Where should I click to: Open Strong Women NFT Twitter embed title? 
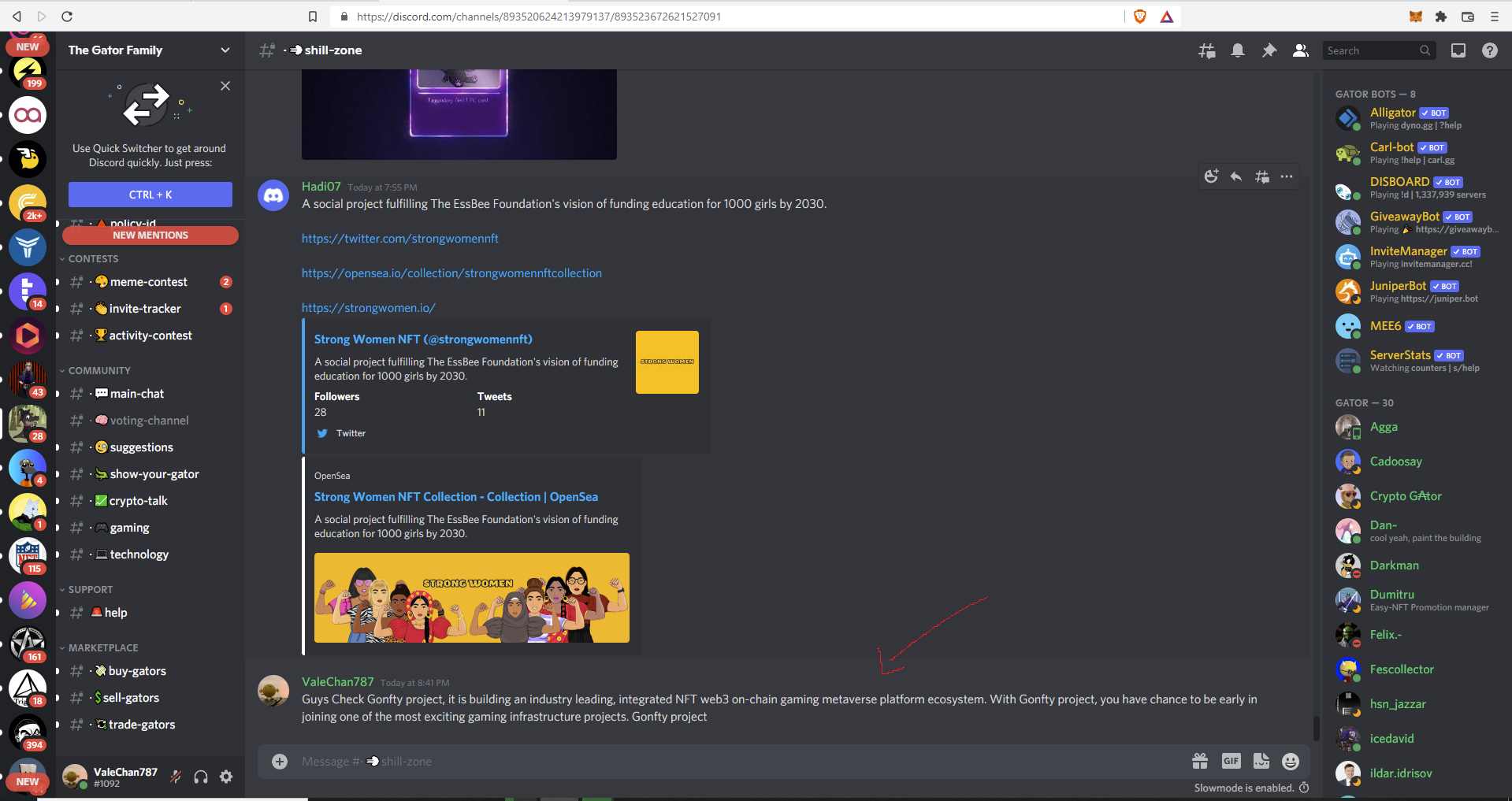pyautogui.click(x=423, y=339)
